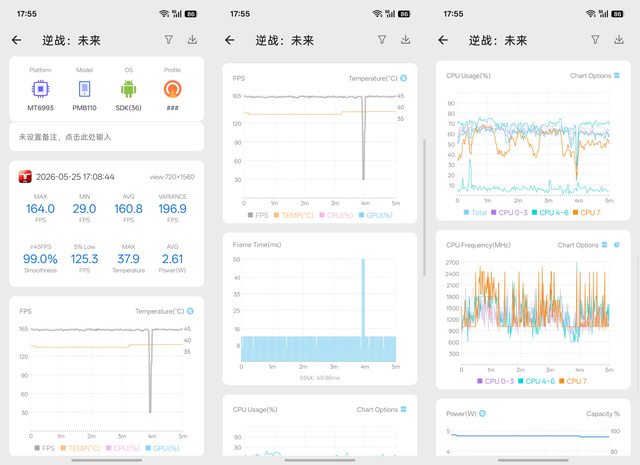Tap the back arrow on the left phone screen

pos(17,40)
